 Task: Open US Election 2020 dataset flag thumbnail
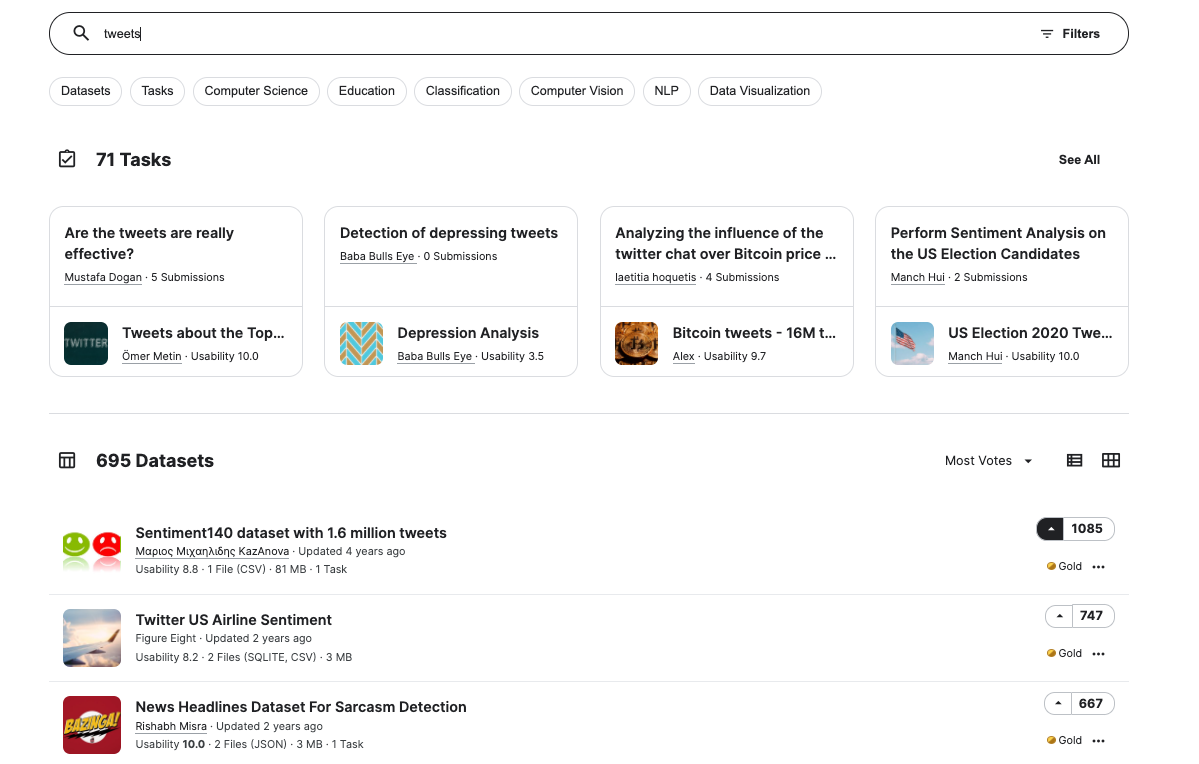click(912, 343)
